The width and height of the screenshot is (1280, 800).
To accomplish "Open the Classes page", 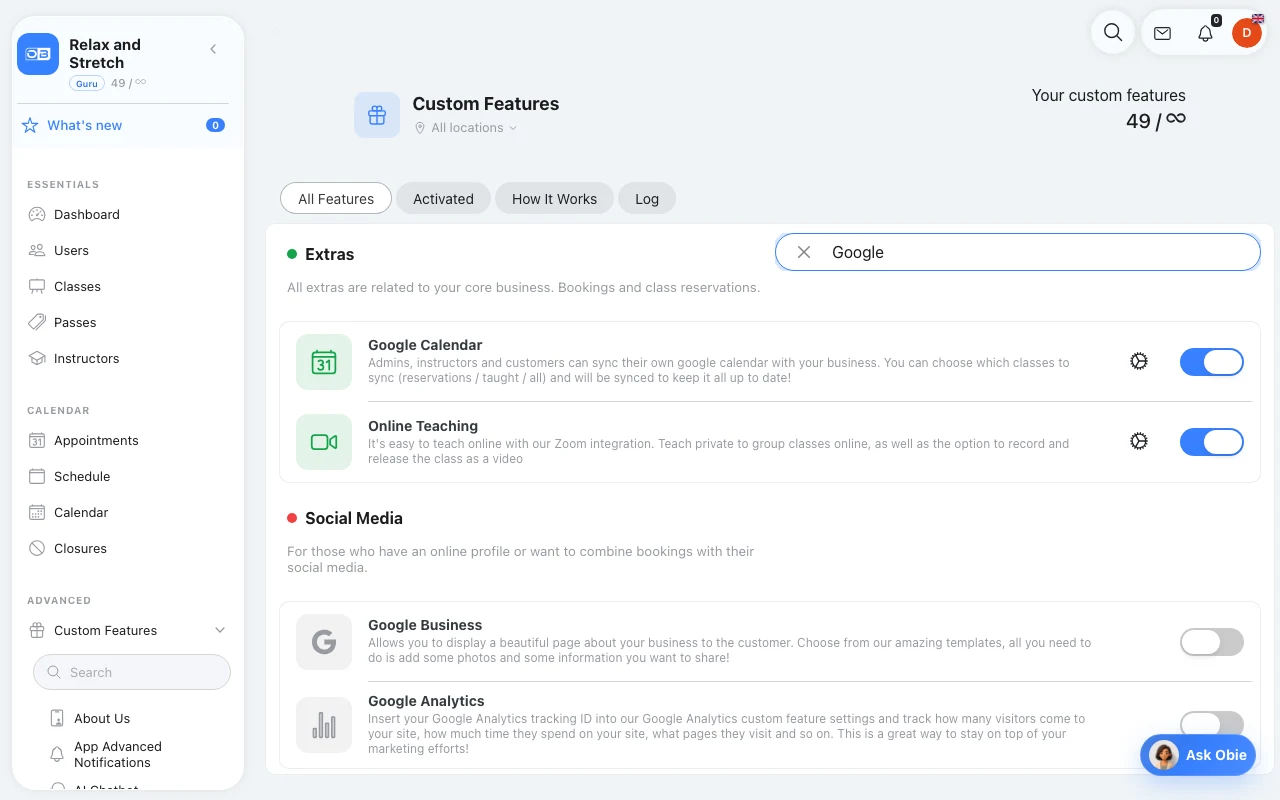I will 77,286.
